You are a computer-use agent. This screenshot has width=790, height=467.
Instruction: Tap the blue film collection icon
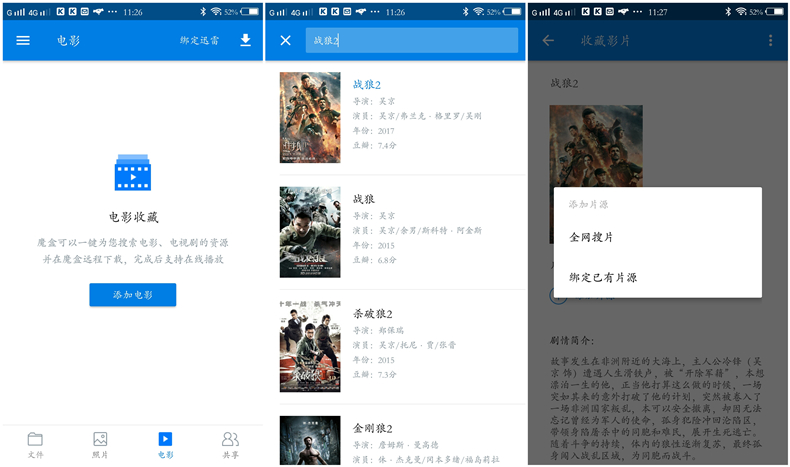tap(133, 172)
